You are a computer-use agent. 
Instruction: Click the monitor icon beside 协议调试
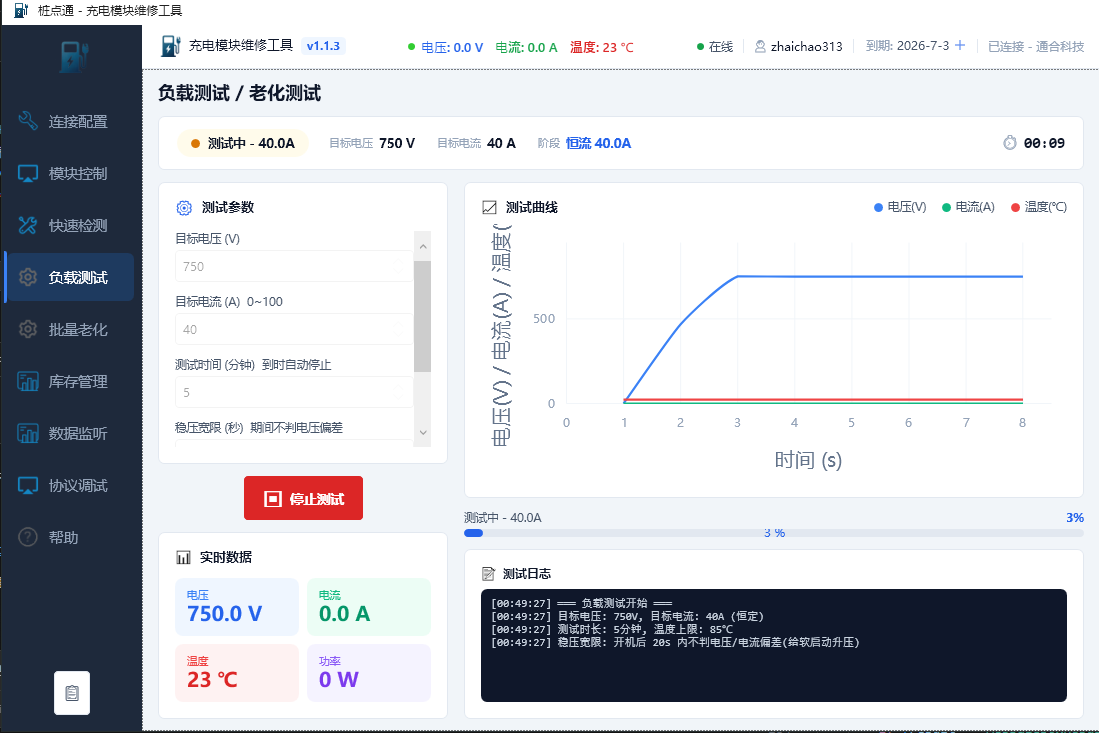[27, 485]
